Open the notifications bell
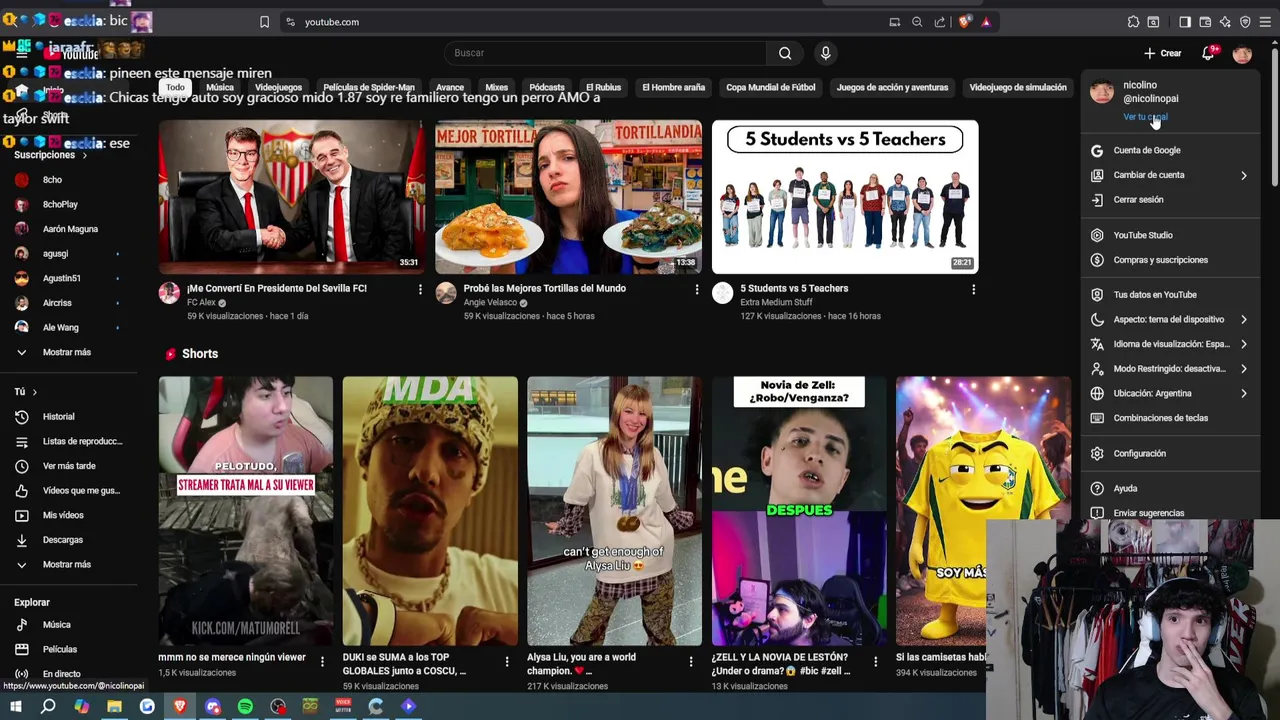This screenshot has height=720, width=1280. tap(1208, 53)
